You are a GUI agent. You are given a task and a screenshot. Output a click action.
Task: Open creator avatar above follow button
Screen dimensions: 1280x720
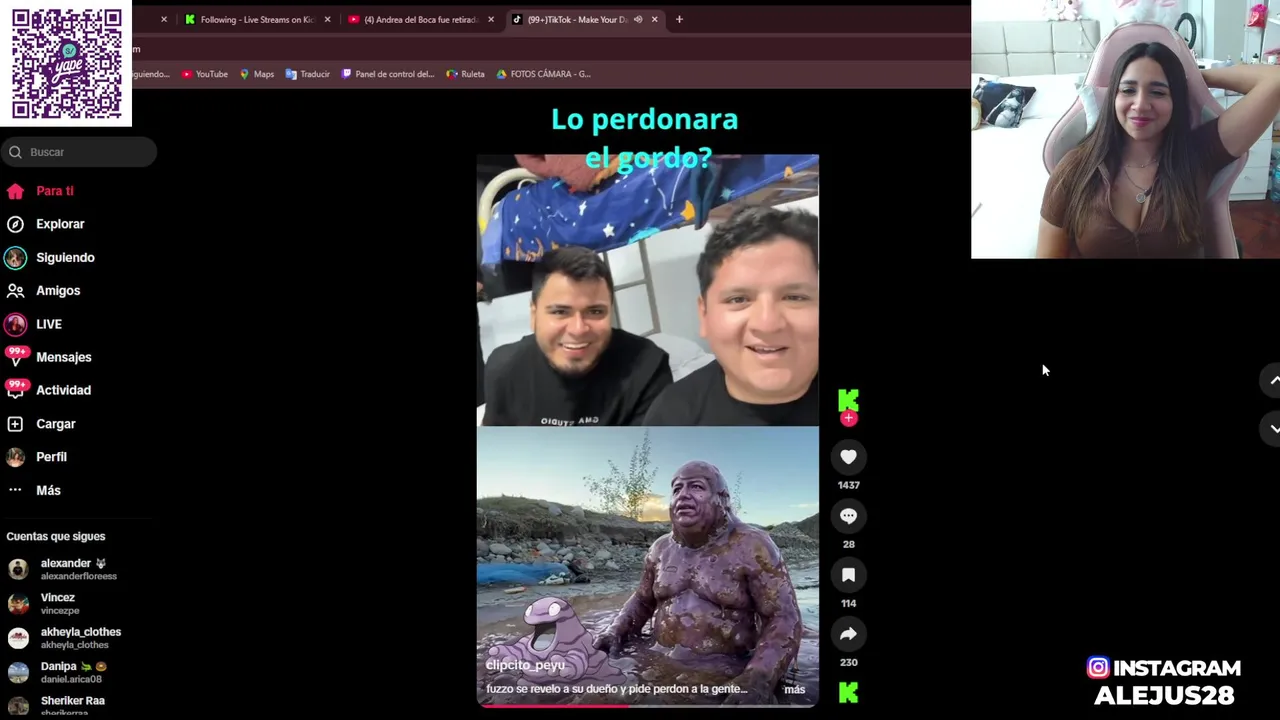tap(848, 400)
